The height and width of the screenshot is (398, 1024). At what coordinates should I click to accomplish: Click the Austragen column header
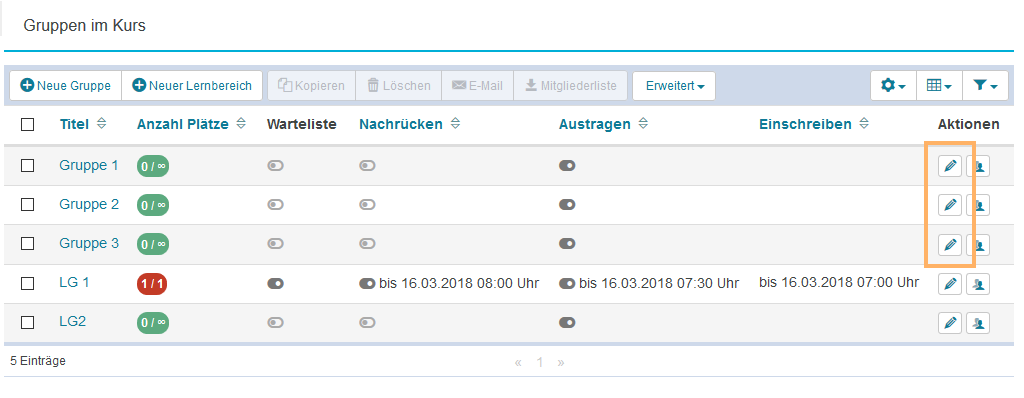[x=595, y=124]
